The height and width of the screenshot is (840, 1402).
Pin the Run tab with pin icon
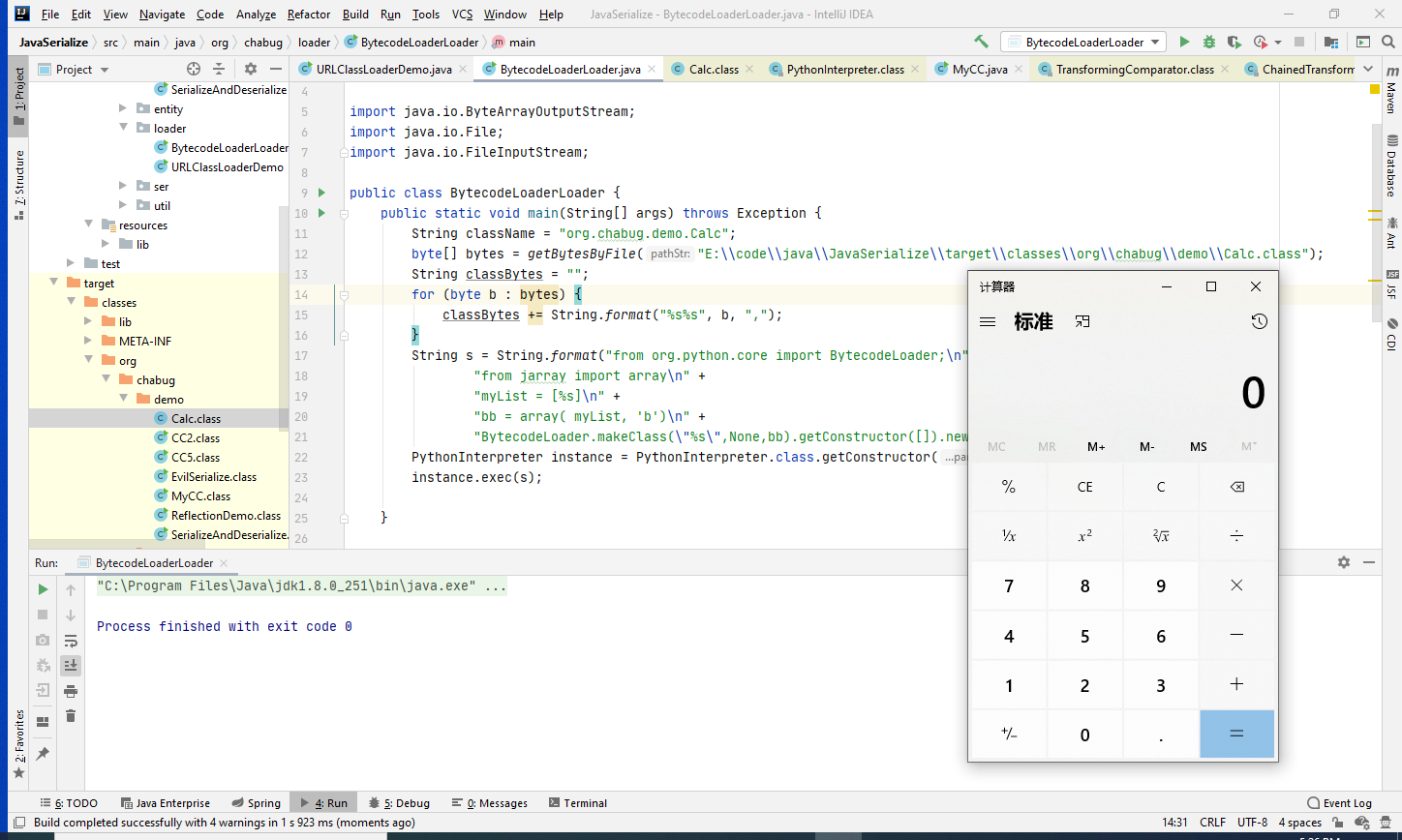43,754
